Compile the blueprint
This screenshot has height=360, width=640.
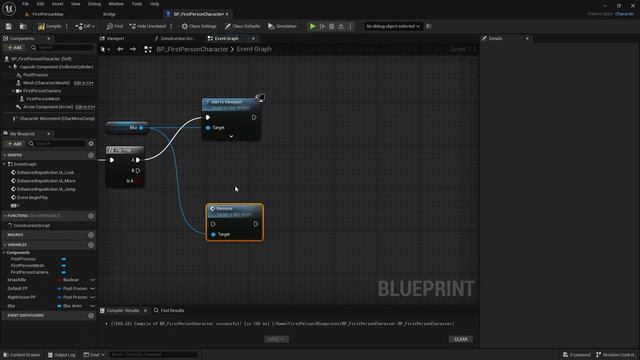[49, 26]
